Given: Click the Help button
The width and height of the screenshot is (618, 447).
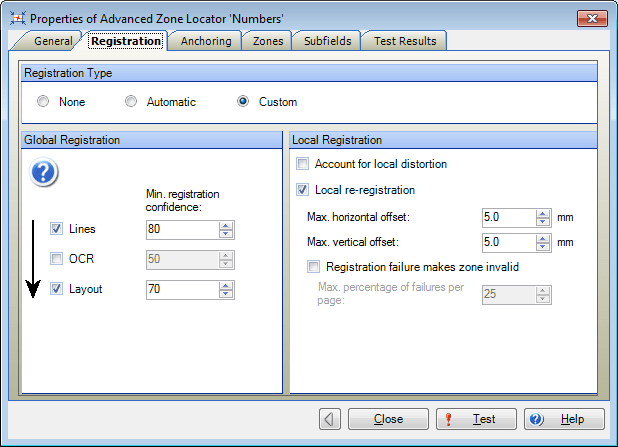Looking at the screenshot, I should [x=563, y=419].
